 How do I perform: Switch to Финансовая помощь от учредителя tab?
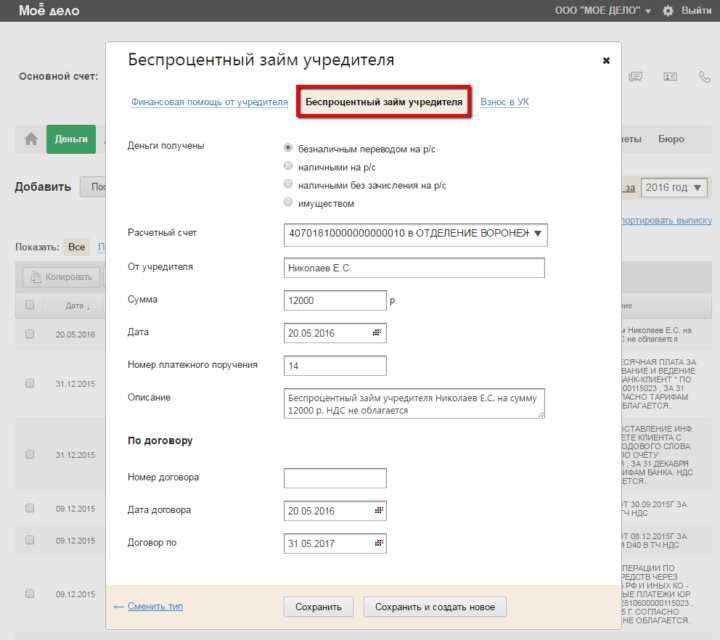pyautogui.click(x=209, y=102)
